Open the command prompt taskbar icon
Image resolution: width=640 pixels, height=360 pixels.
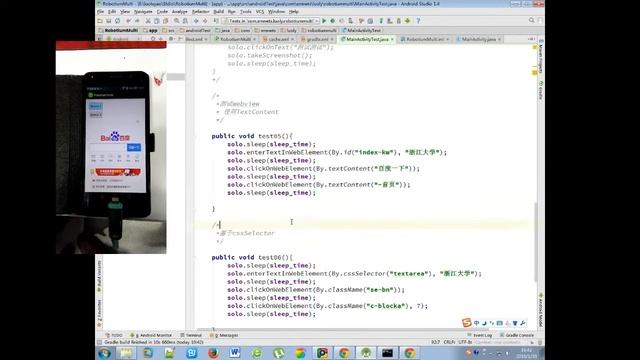[387, 353]
